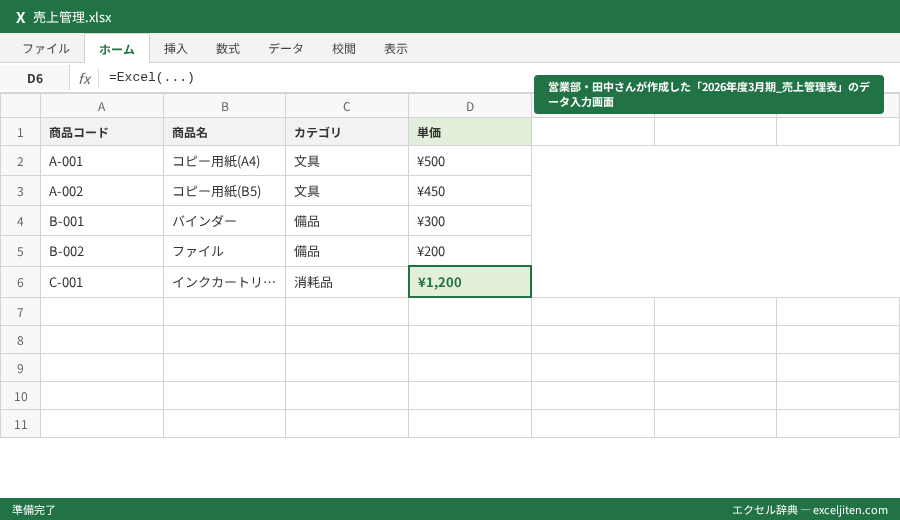Select the インクカートリ… cell
This screenshot has height=520, width=900.
[x=224, y=282]
